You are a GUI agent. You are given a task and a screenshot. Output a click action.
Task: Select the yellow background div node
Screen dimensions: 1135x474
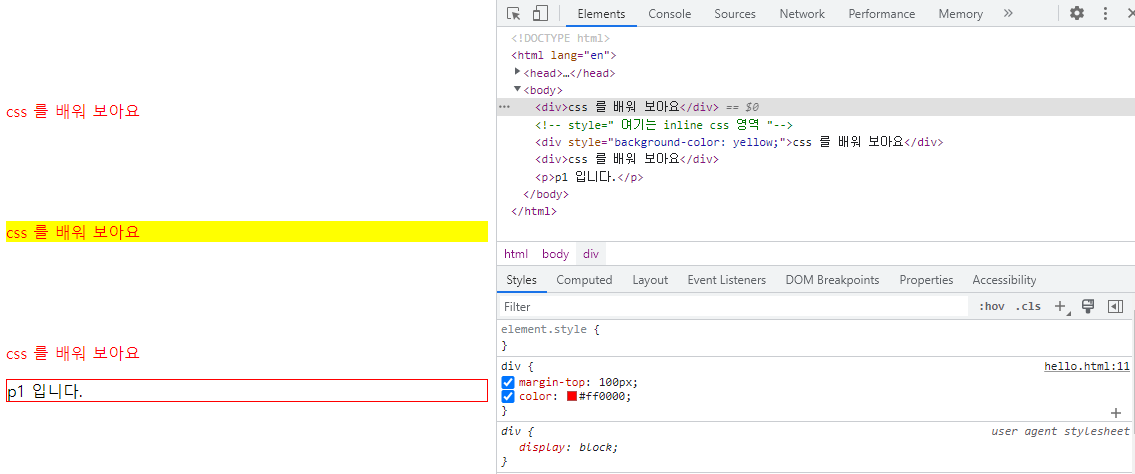[x=739, y=142]
